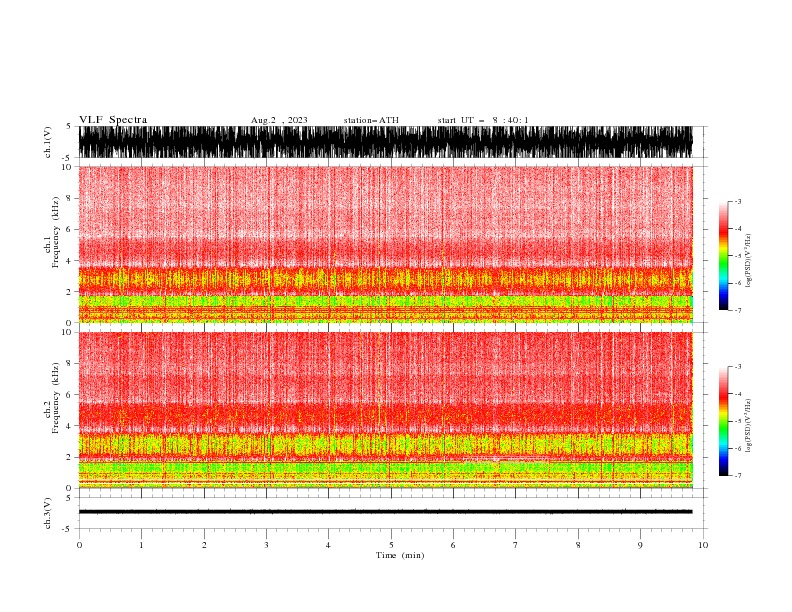
Task: Click the time axis tick label 9
Action: coord(640,545)
